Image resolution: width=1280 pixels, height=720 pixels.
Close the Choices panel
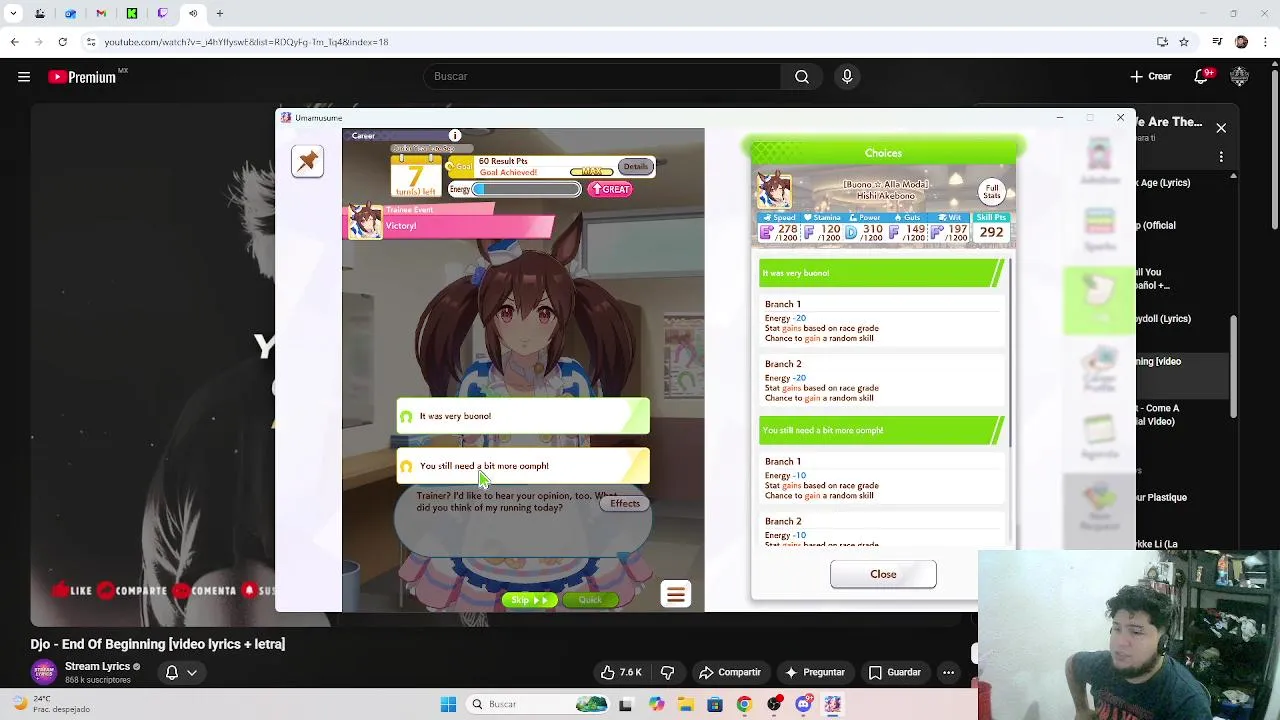click(883, 574)
